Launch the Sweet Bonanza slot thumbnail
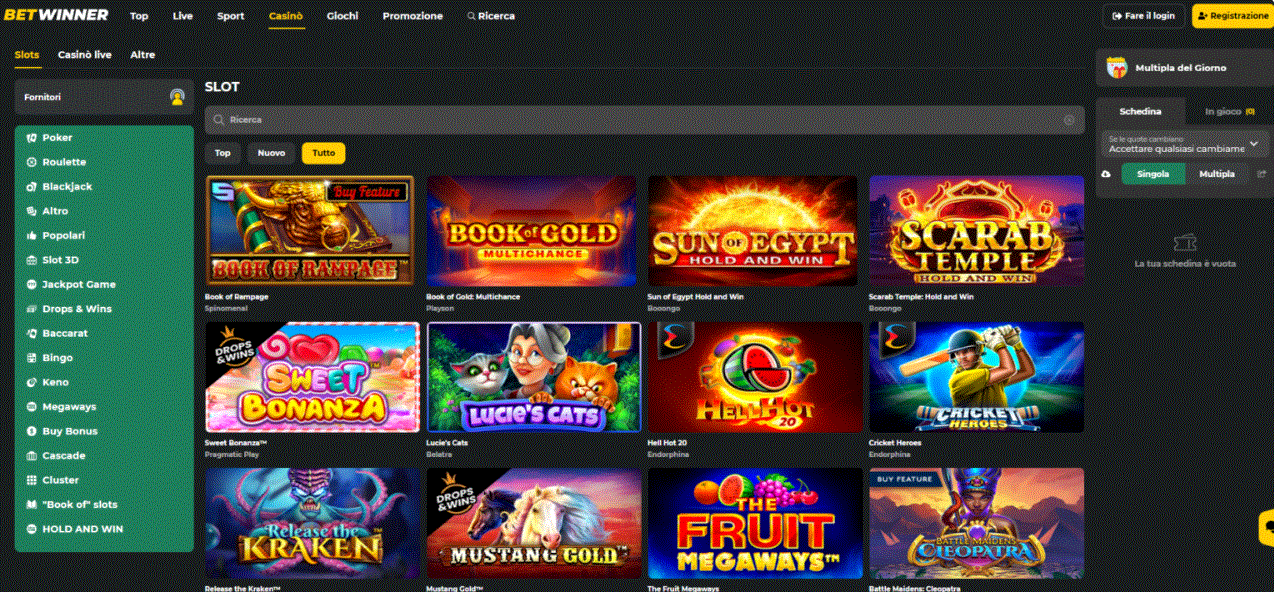The height and width of the screenshot is (592, 1274). click(312, 377)
